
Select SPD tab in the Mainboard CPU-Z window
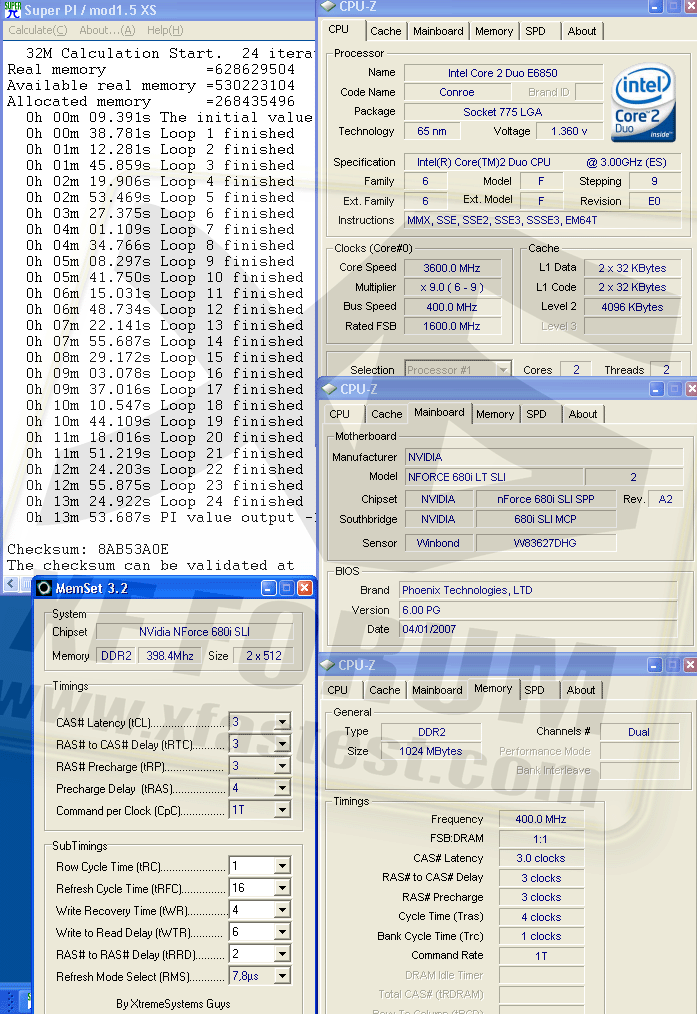pyautogui.click(x=536, y=414)
